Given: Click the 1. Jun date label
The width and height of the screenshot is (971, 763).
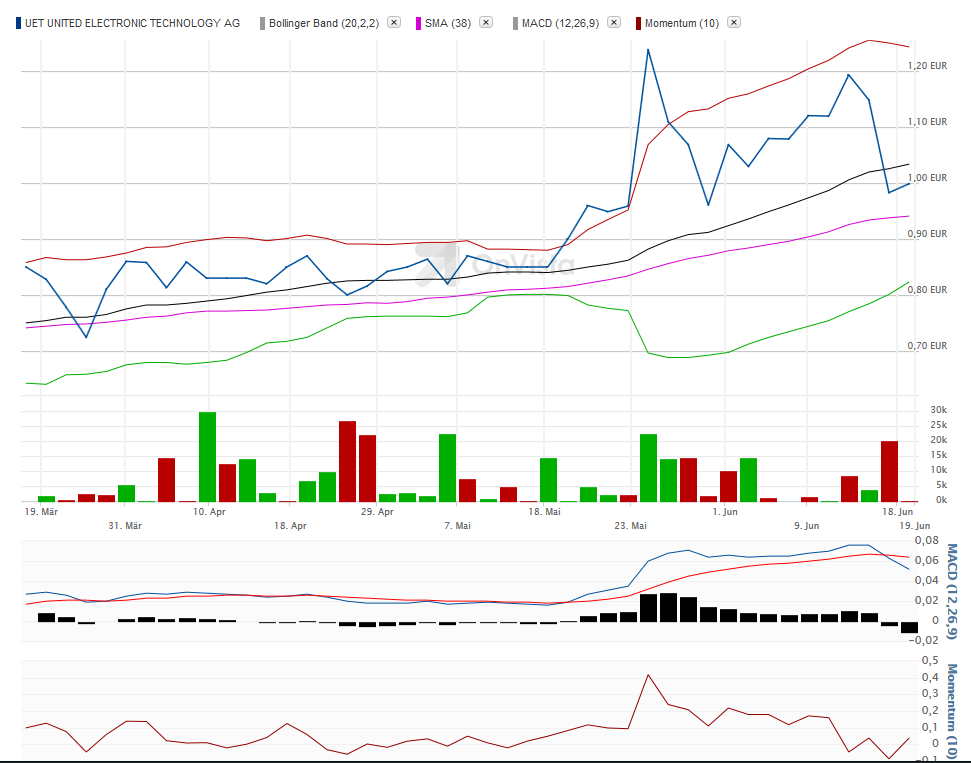Looking at the screenshot, I should pos(725,512).
